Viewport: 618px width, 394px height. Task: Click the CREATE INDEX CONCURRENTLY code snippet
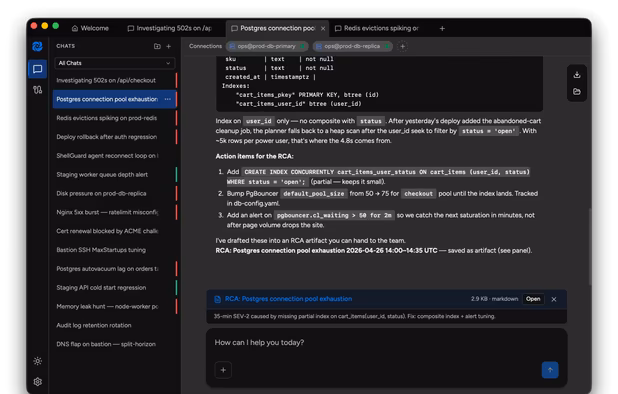pyautogui.click(x=378, y=177)
